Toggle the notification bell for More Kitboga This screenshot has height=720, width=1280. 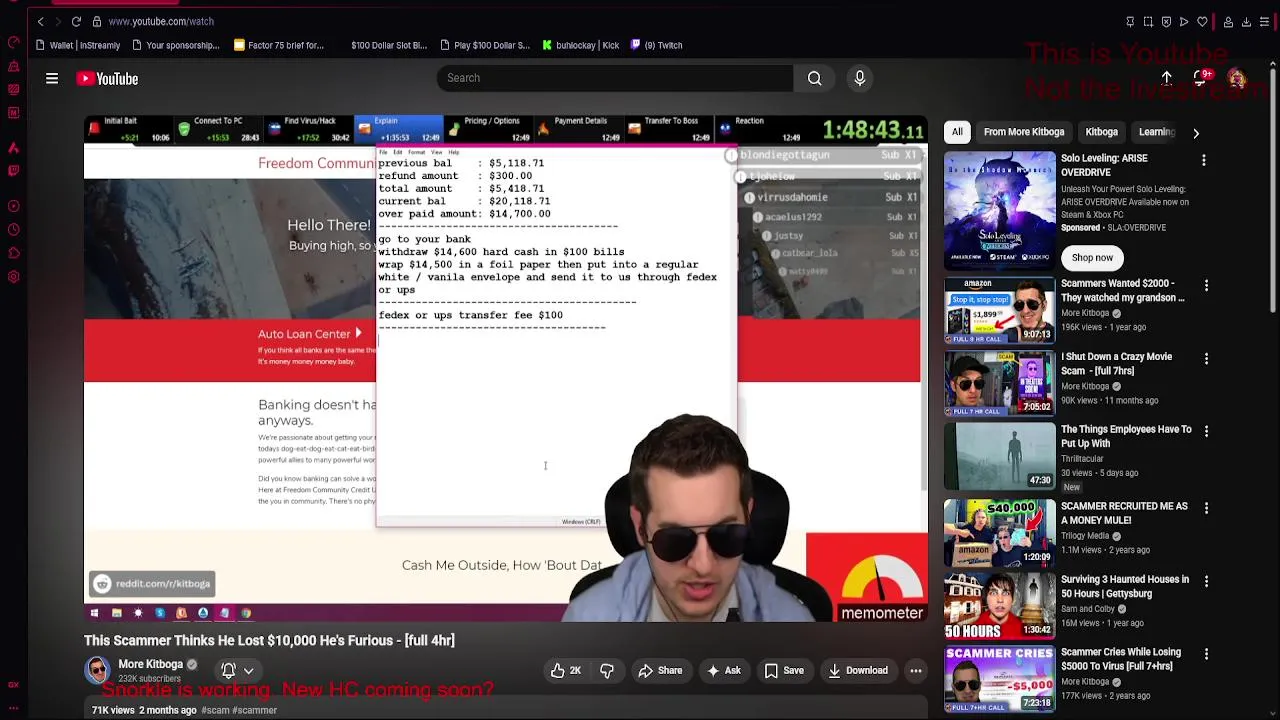pos(228,671)
